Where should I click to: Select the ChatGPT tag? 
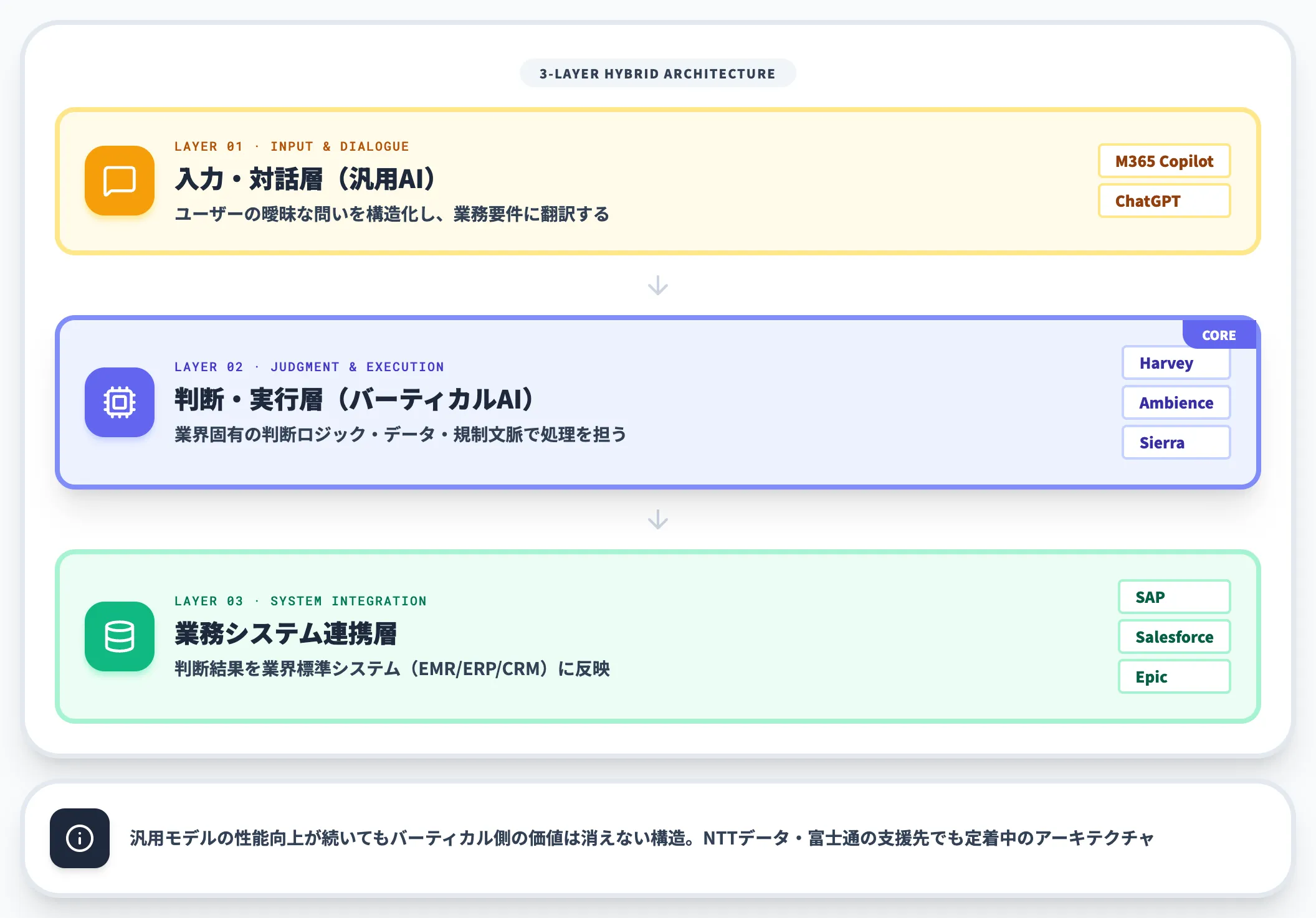pos(1164,201)
